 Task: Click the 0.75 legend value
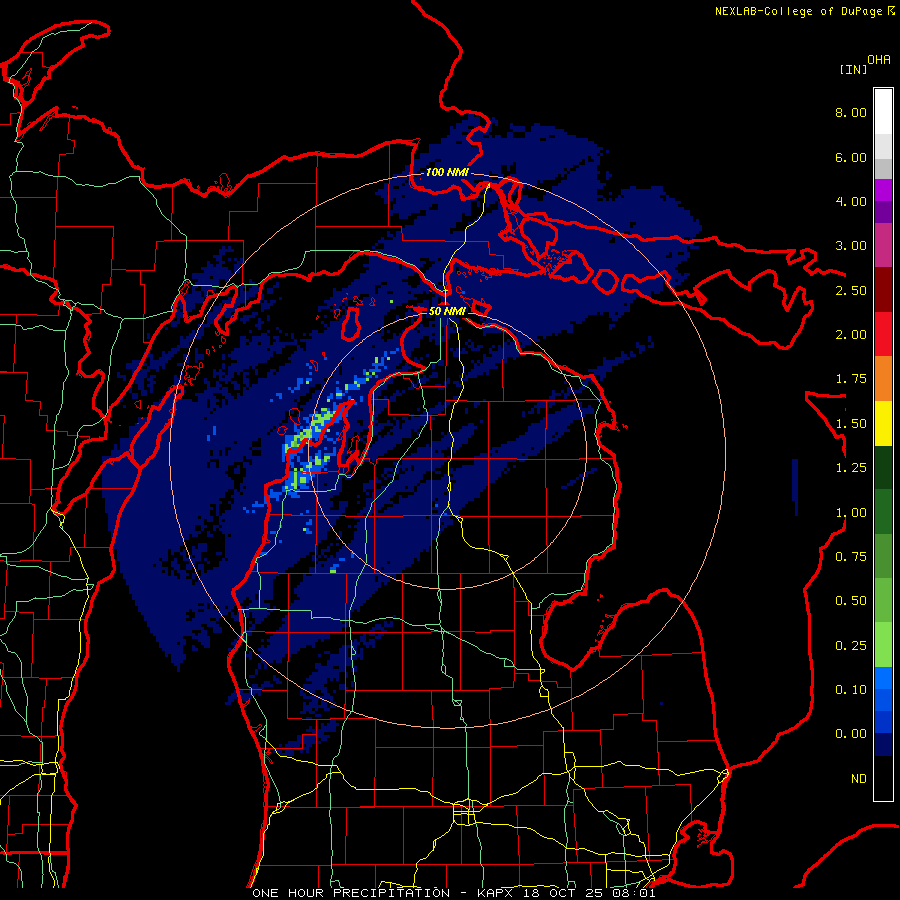coord(851,557)
